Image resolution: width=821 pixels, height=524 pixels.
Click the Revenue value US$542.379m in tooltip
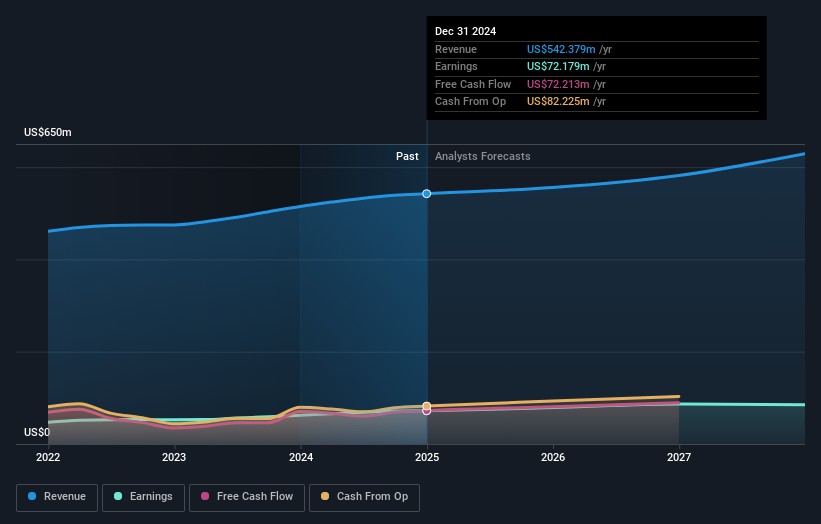(x=561, y=50)
